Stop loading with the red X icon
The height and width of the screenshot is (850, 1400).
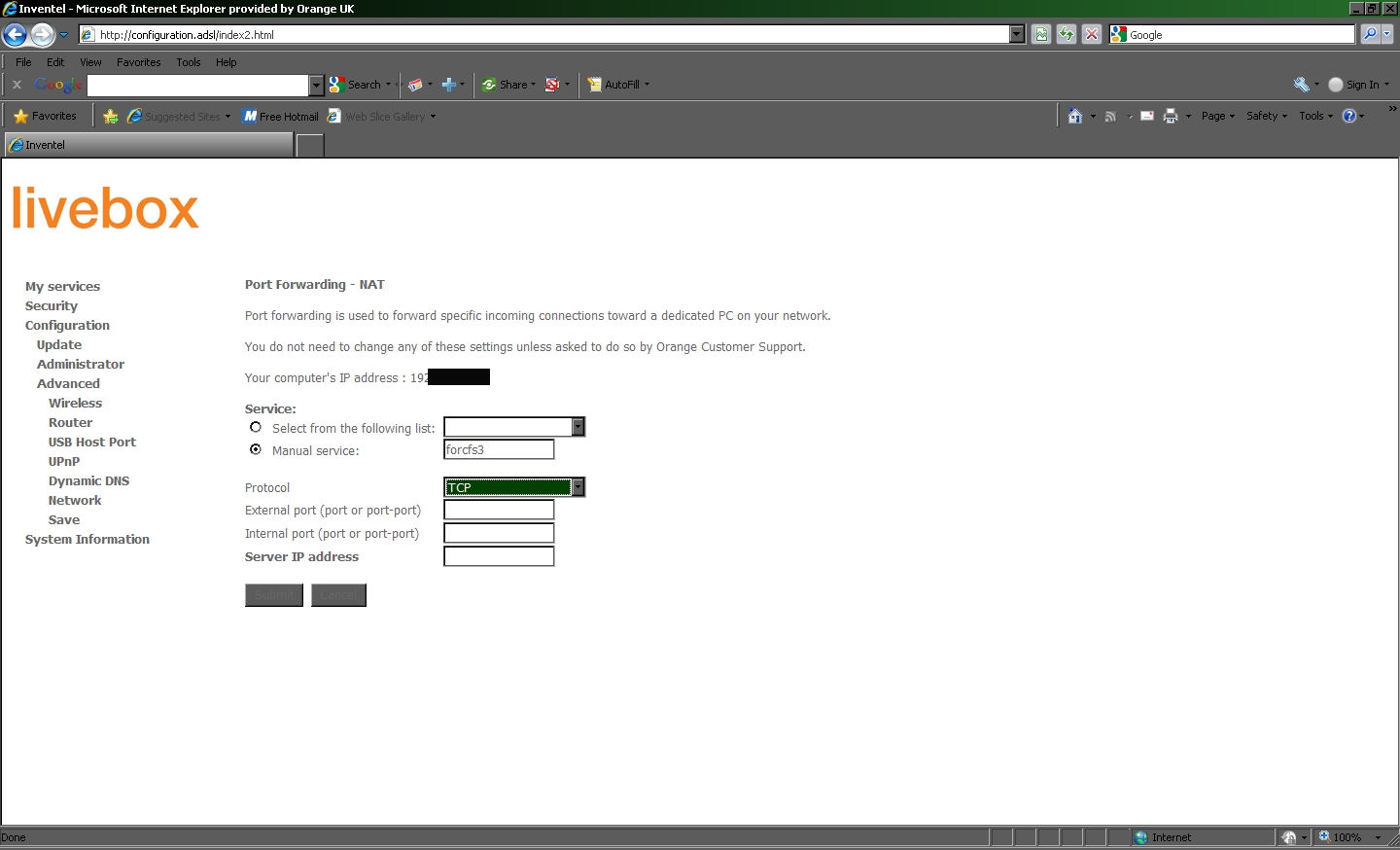click(1092, 34)
